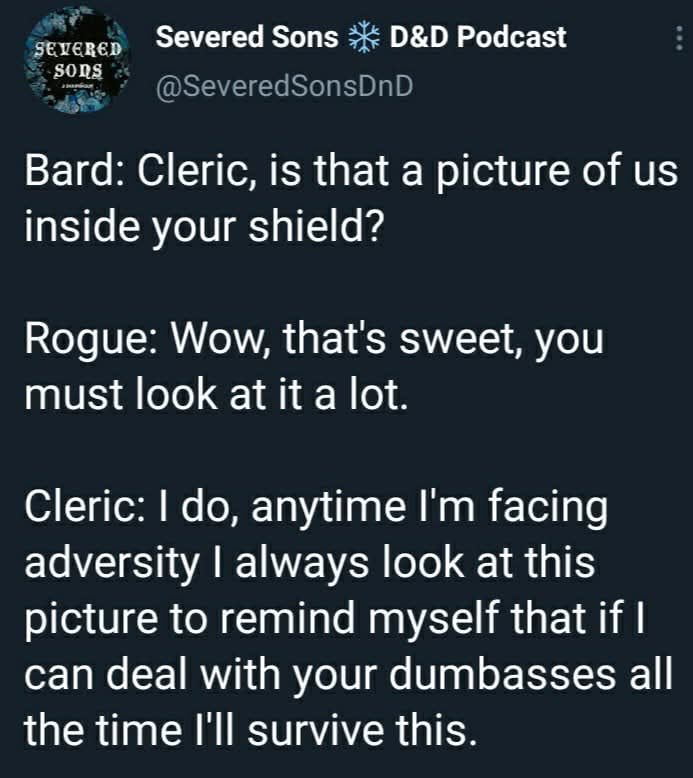Click the "D&D Podcast" part of the name
Viewport: 693px width, 778px height.
[x=477, y=38]
